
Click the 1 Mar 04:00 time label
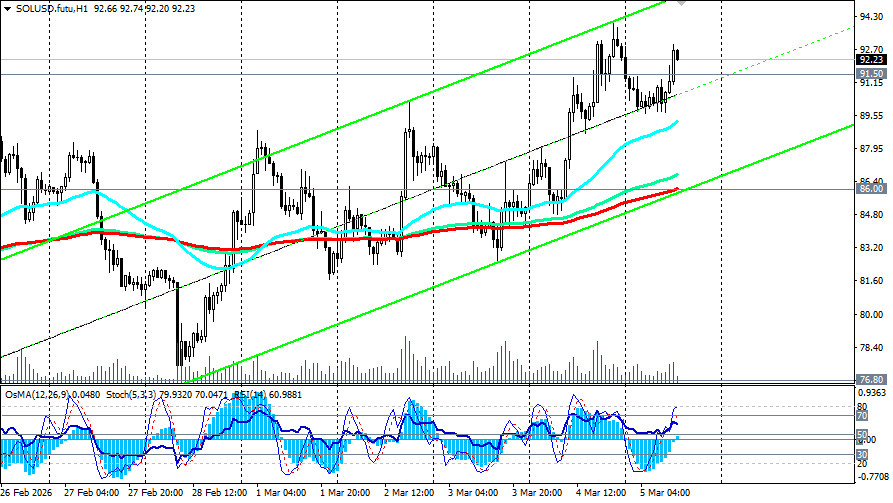[x=281, y=493]
